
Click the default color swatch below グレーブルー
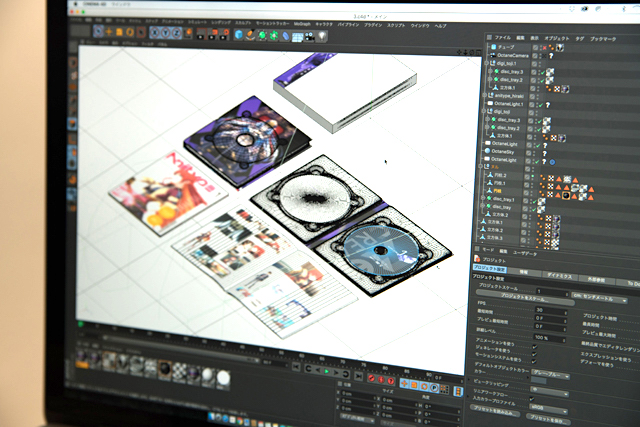(x=538, y=380)
